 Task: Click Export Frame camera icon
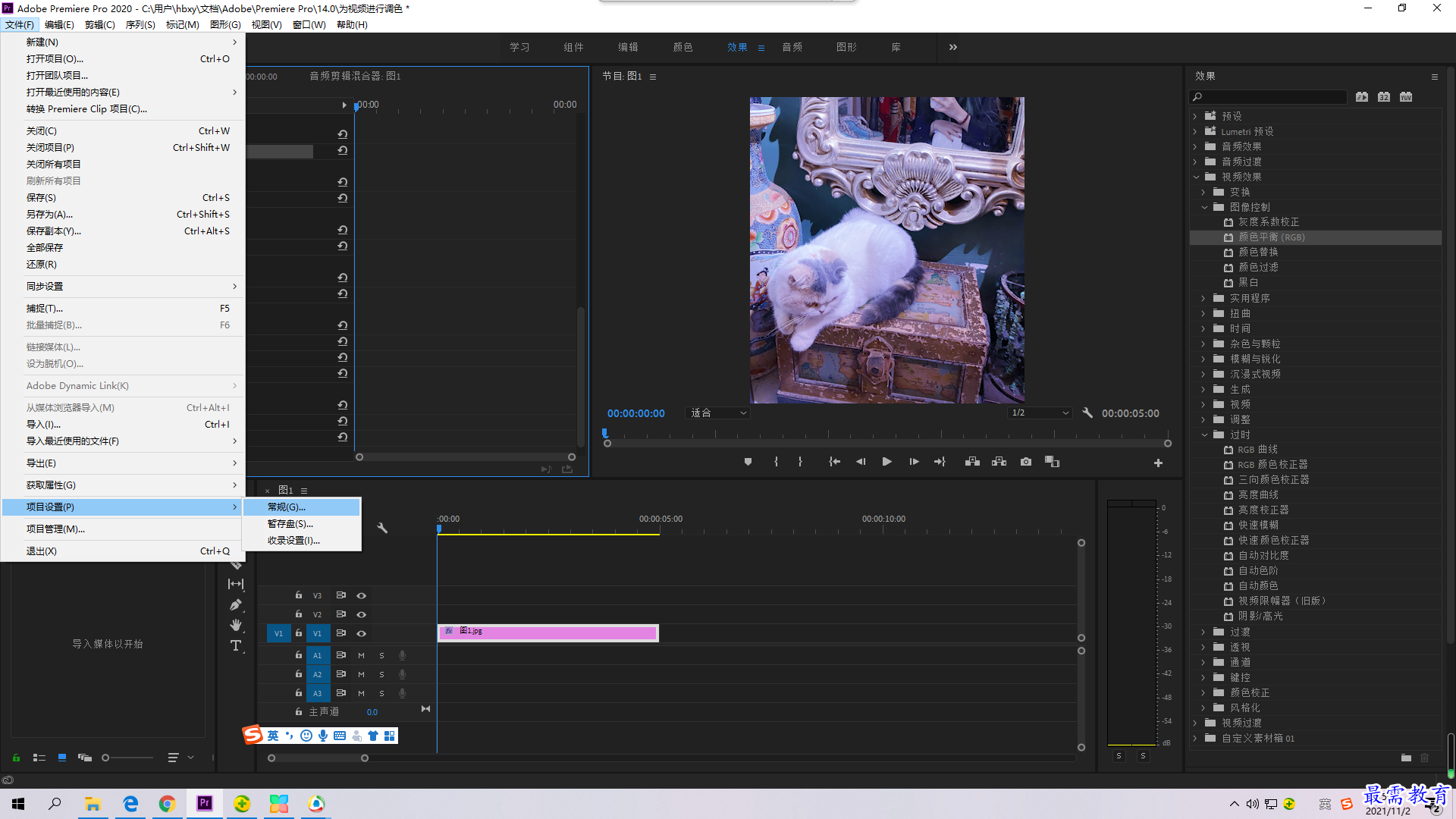[x=1026, y=462]
